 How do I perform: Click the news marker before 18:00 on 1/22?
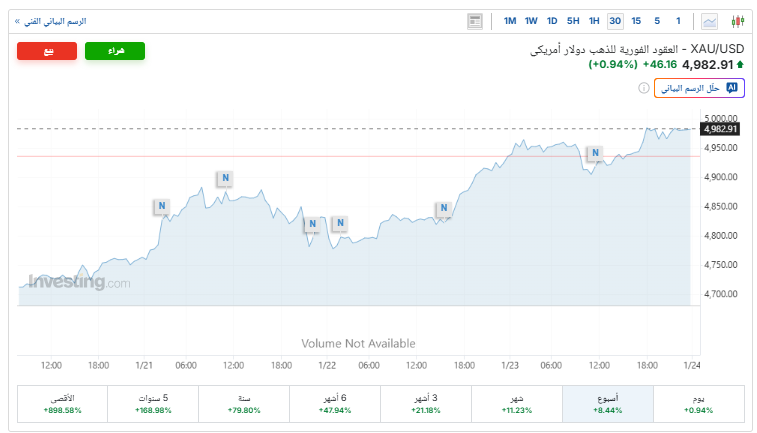(443, 208)
